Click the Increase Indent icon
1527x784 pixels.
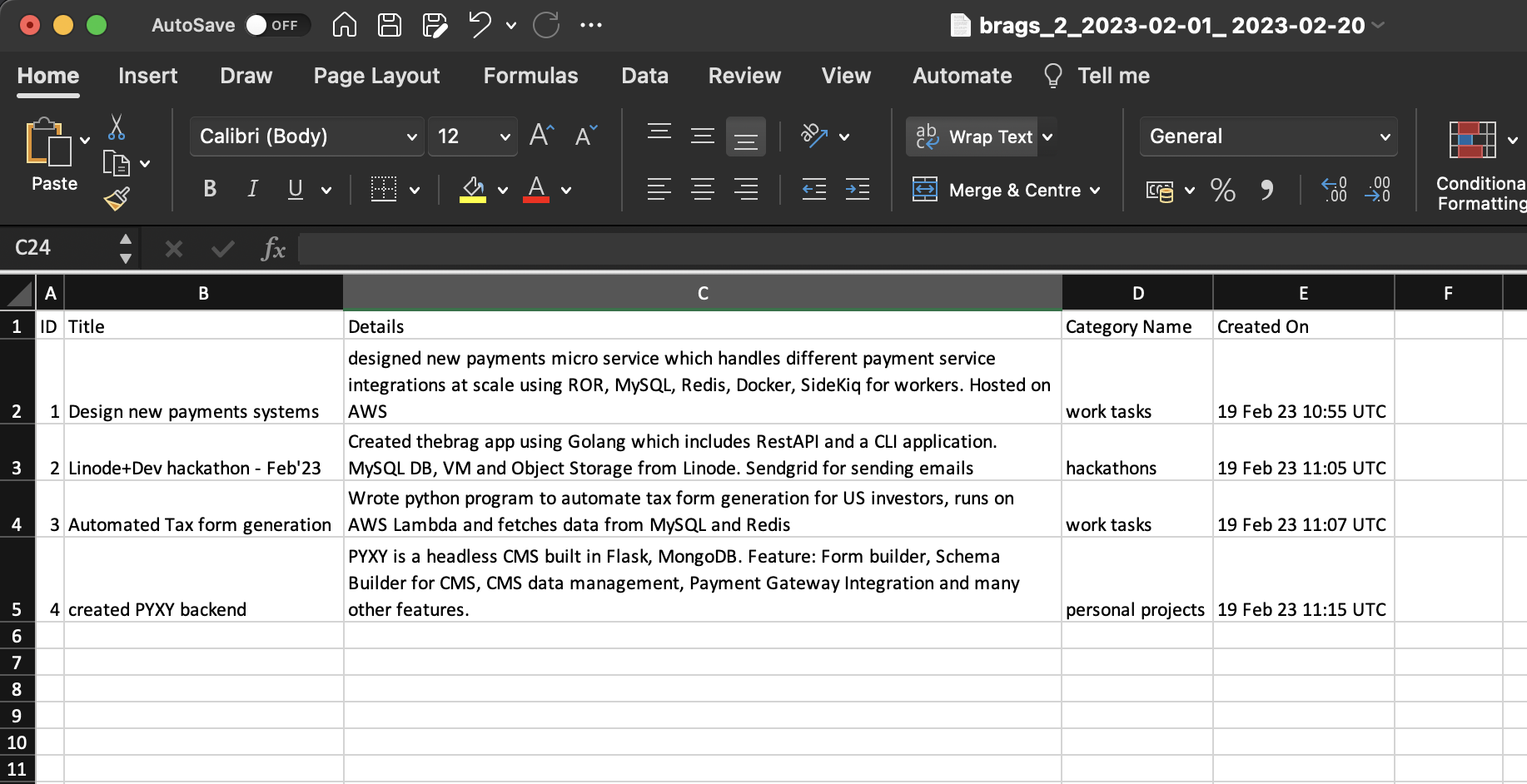[858, 189]
